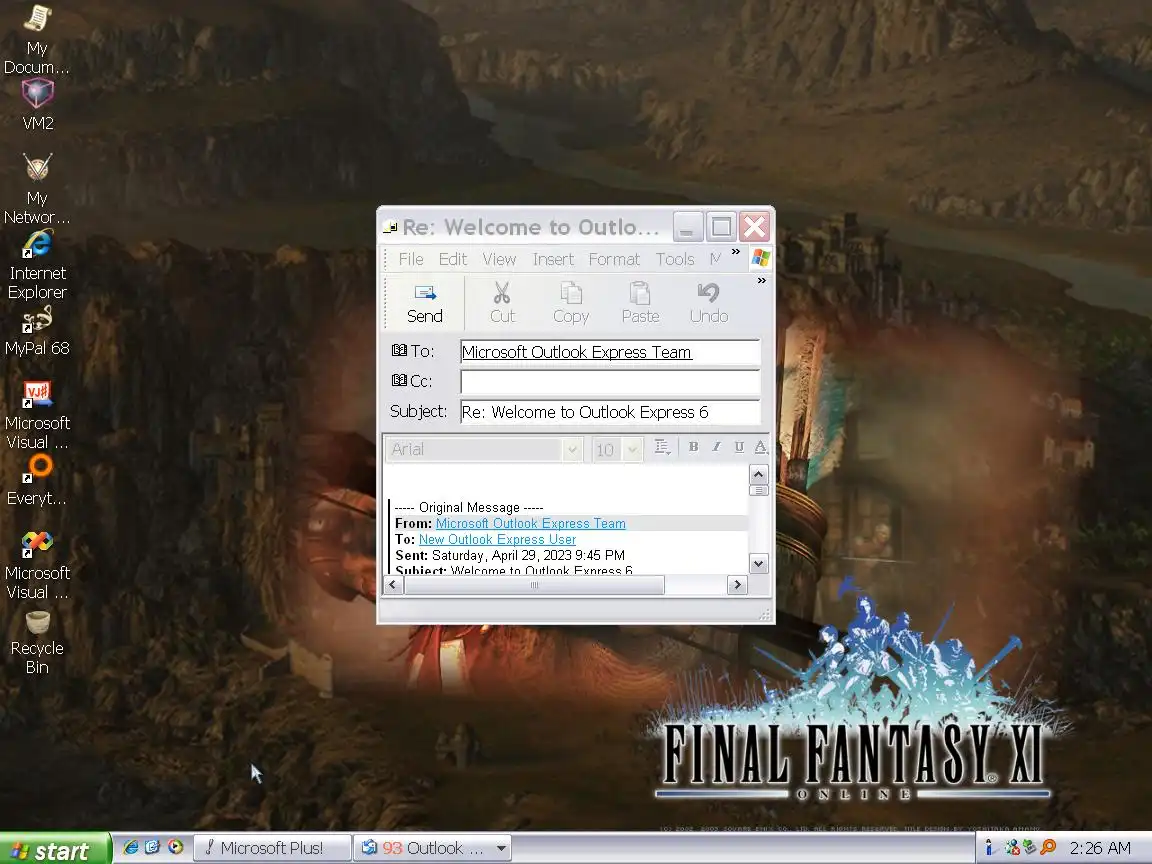This screenshot has width=1152, height=864.
Task: Click the orange magnifier tray icon
Action: coord(1048,848)
